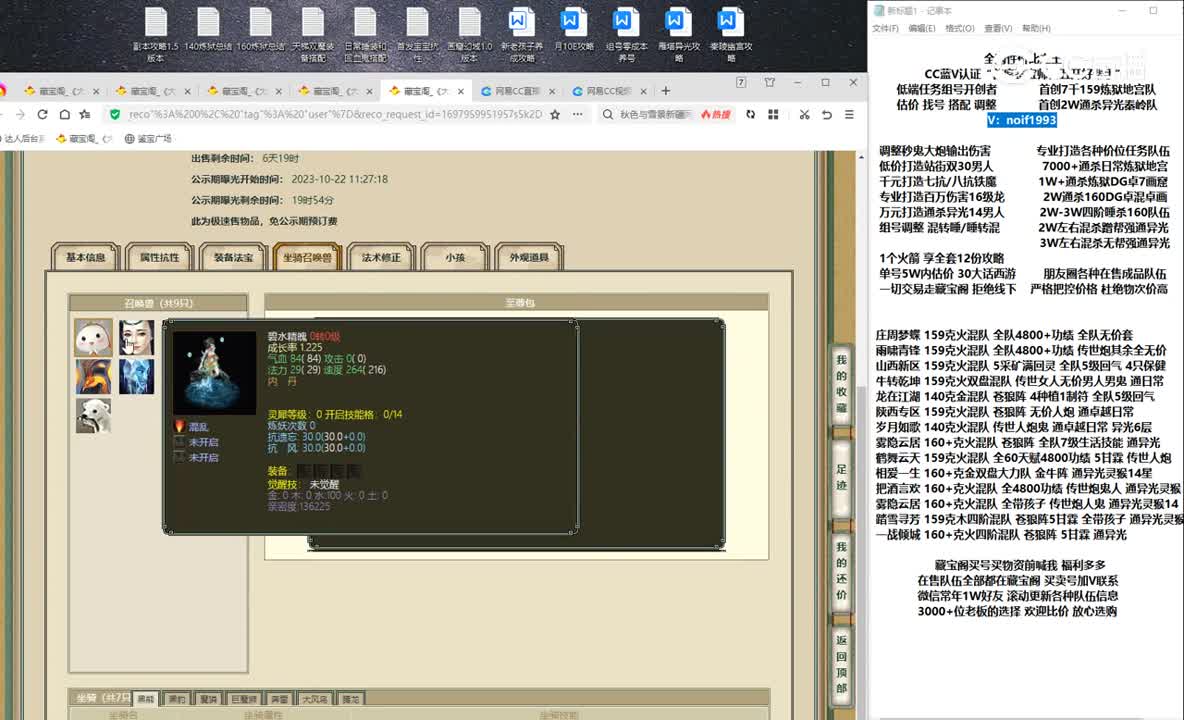Open the 外观道具 tab

(529, 257)
